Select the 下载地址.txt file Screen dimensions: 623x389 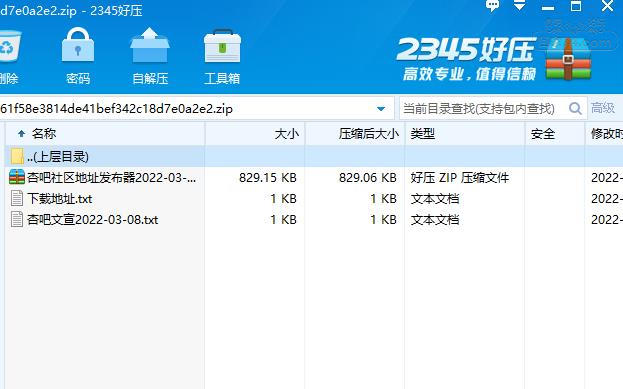(60, 199)
